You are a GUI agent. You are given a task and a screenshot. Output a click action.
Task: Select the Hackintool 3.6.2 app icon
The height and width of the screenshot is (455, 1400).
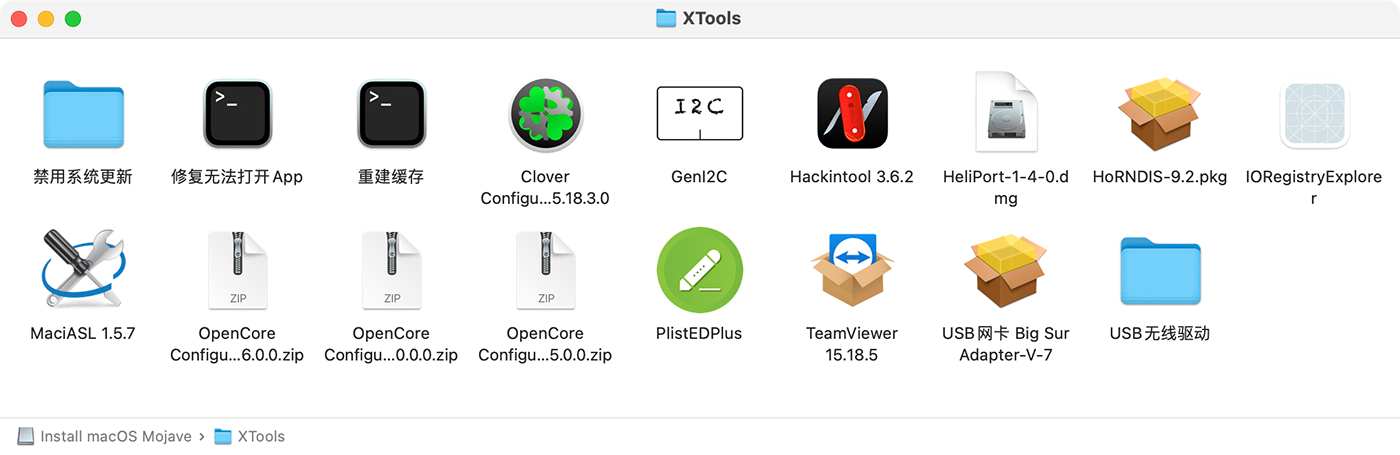coord(853,114)
